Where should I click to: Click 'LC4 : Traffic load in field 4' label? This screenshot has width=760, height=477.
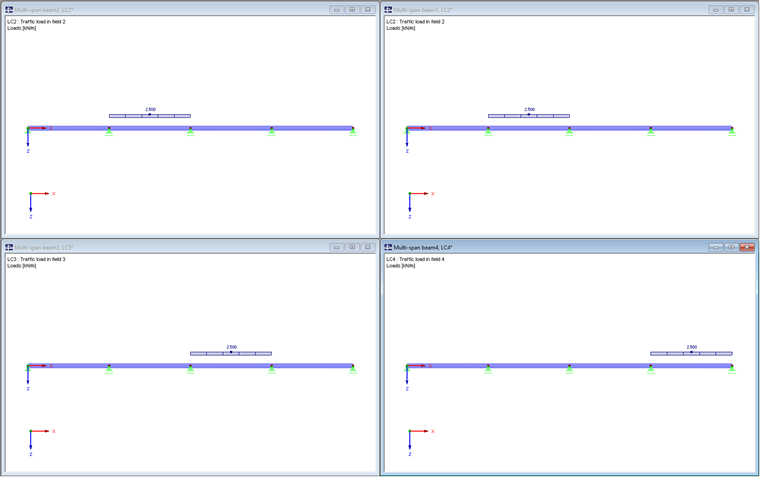tap(415, 259)
